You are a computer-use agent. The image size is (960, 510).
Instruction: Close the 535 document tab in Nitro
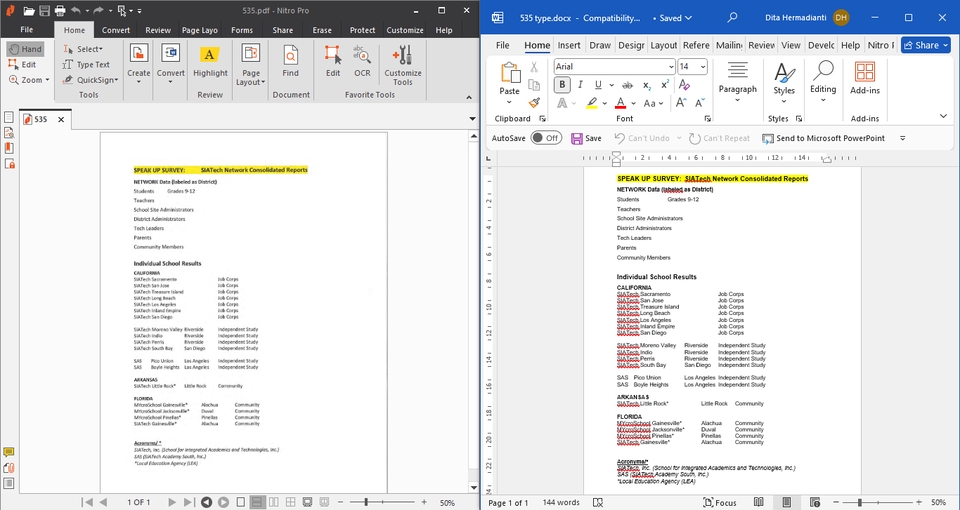(x=61, y=119)
